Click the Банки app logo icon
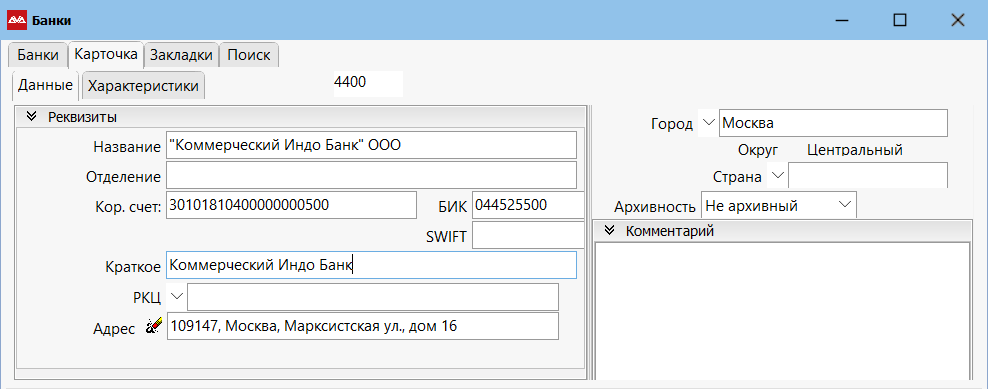The image size is (988, 389). click(x=16, y=20)
